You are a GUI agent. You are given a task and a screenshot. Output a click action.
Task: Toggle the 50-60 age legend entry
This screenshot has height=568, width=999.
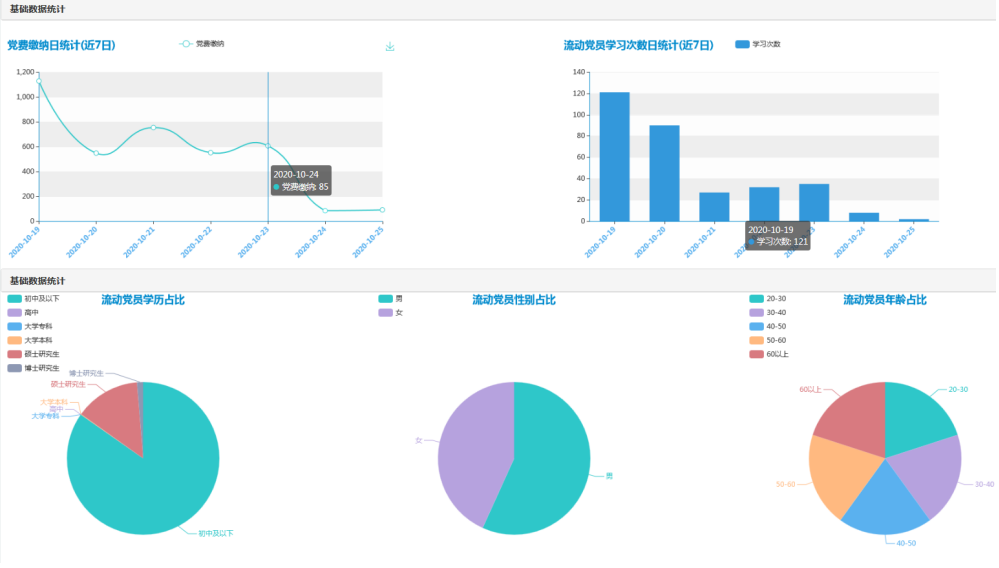pyautogui.click(x=768, y=340)
